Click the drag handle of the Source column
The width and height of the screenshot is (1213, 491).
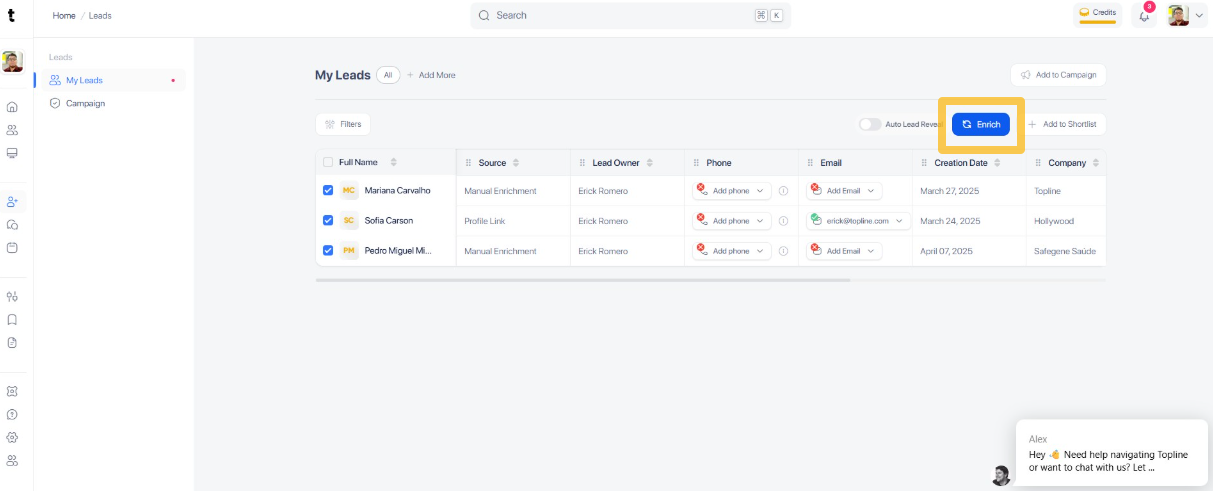coord(469,162)
